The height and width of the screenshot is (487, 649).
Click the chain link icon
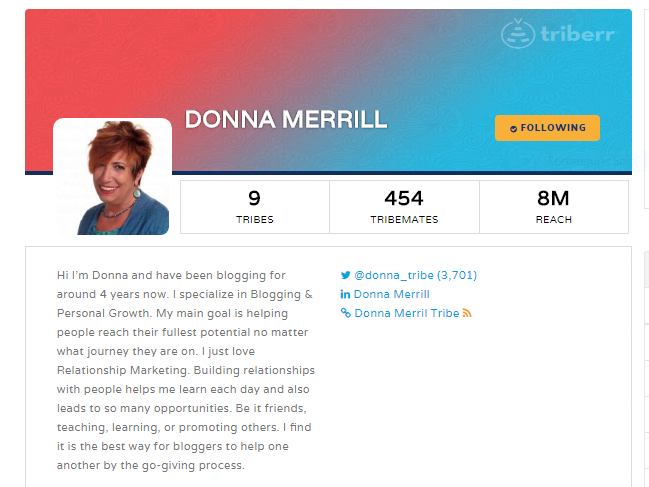(345, 313)
